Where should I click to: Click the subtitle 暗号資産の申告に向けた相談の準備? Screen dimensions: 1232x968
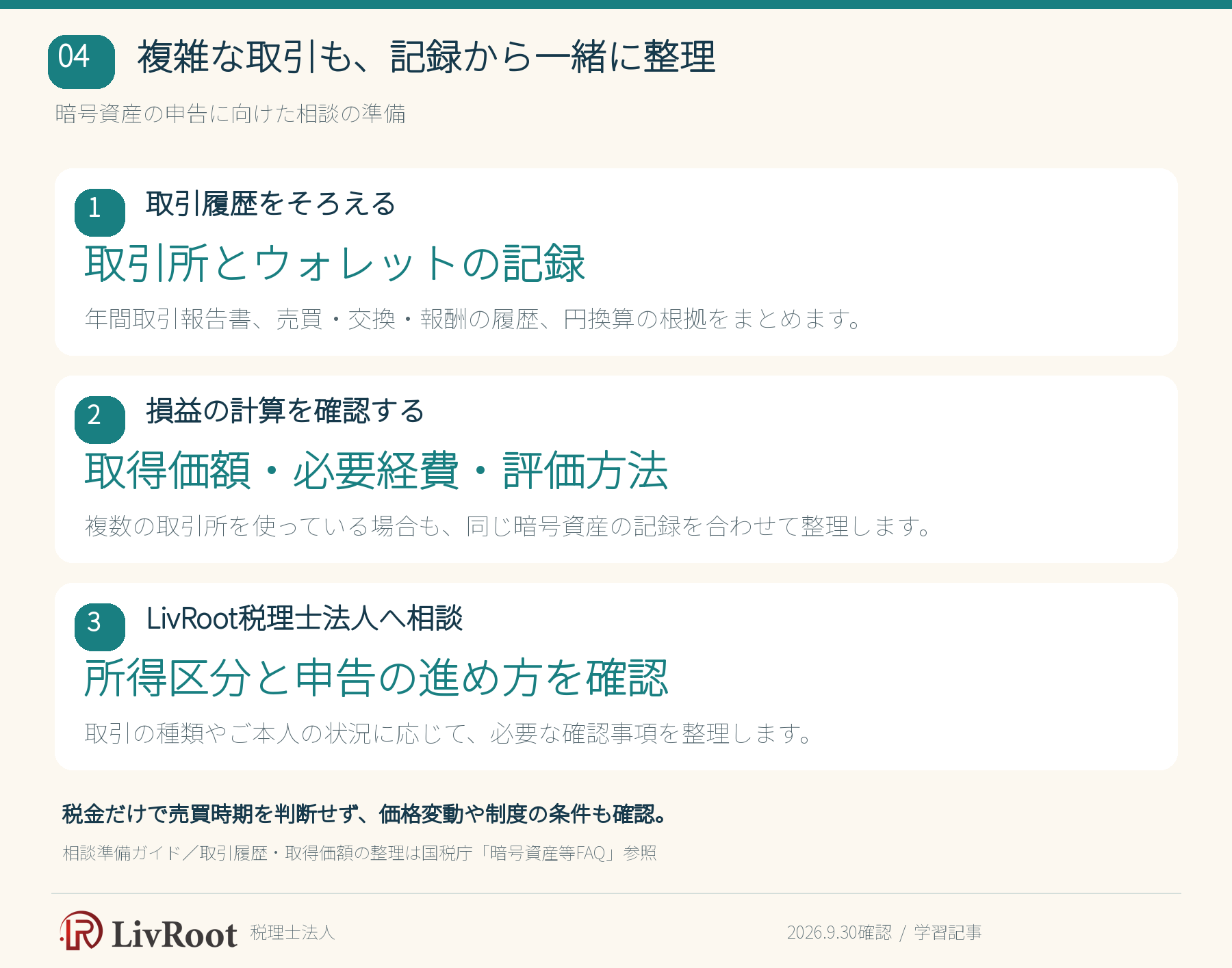231,114
